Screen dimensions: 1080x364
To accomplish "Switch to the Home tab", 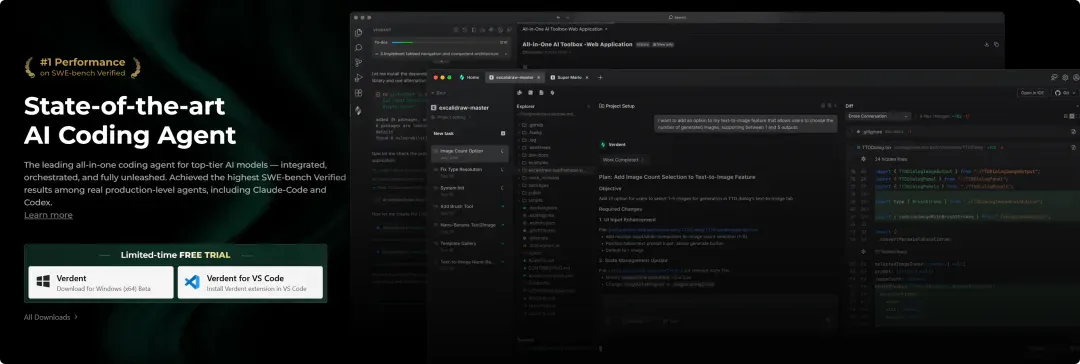I will pyautogui.click(x=469, y=77).
